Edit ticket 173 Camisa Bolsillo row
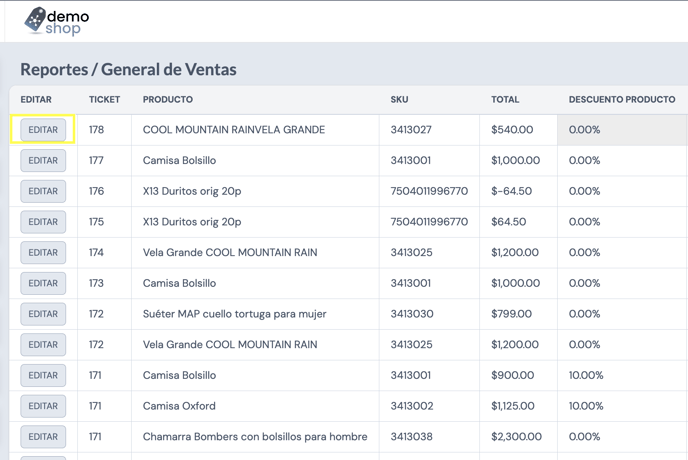This screenshot has width=688, height=460. click(43, 283)
